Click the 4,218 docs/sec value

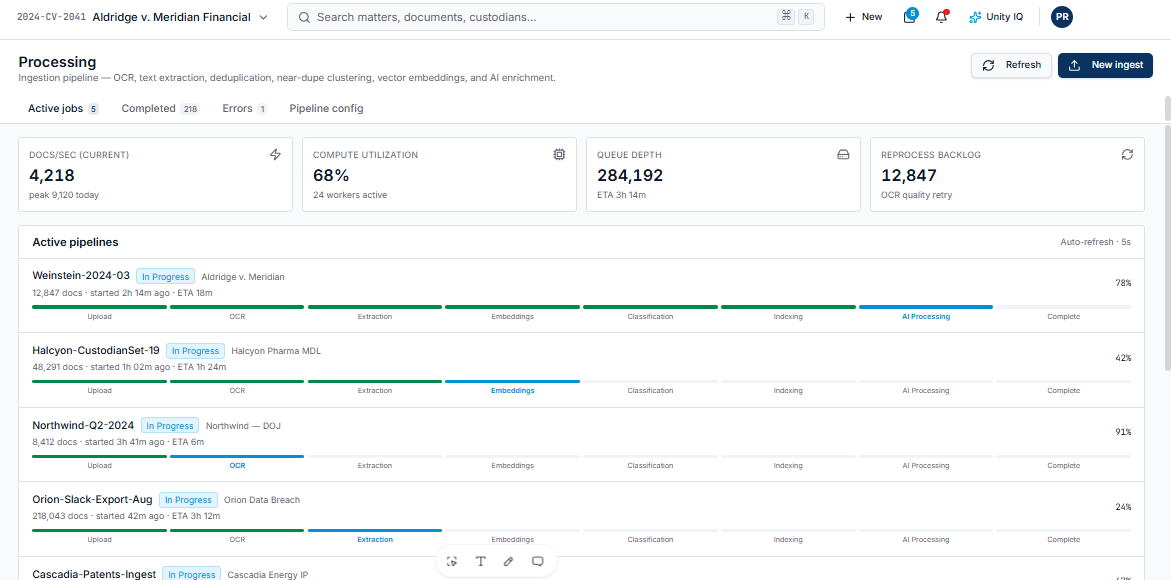tap(52, 175)
